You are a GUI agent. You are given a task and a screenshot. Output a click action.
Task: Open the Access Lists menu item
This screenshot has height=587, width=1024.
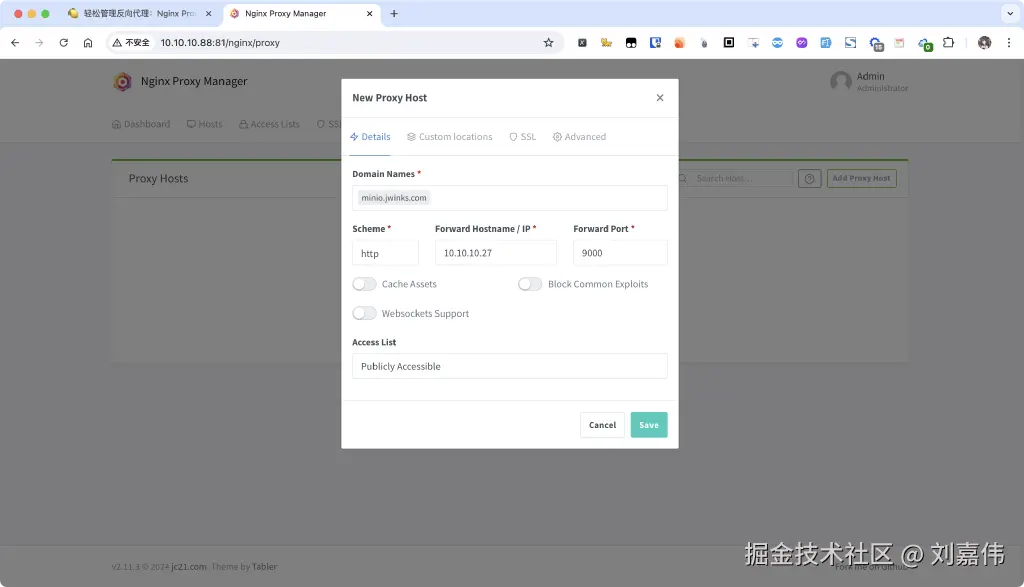point(269,124)
